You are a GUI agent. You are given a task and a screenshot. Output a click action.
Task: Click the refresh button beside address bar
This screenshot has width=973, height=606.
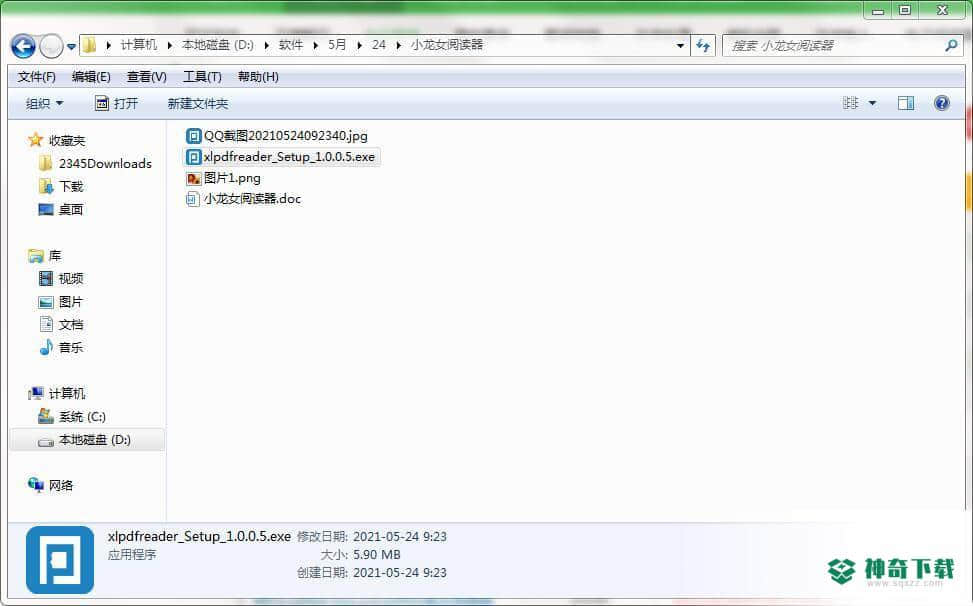coord(703,45)
